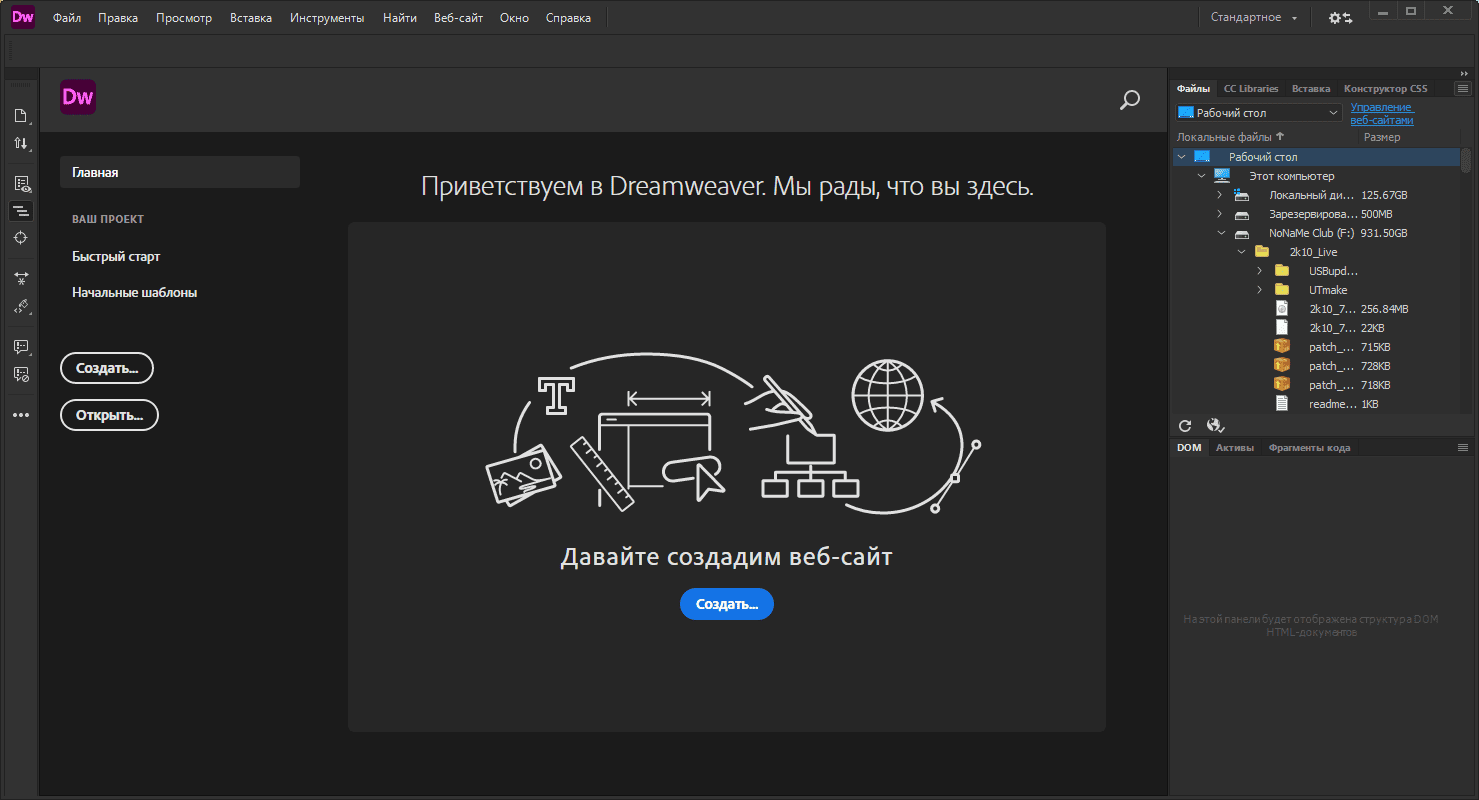Open Управление веб-сайтами link
Screen dimensions: 1479x800
coord(1382,113)
